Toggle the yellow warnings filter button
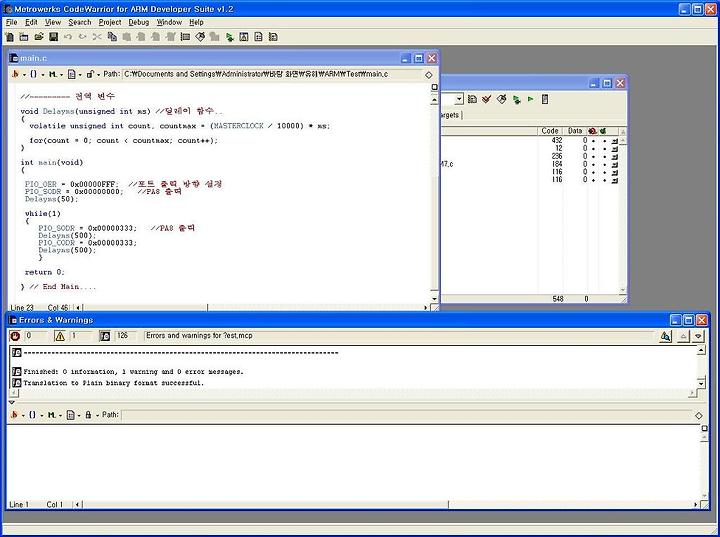This screenshot has height=537, width=720. [60, 336]
